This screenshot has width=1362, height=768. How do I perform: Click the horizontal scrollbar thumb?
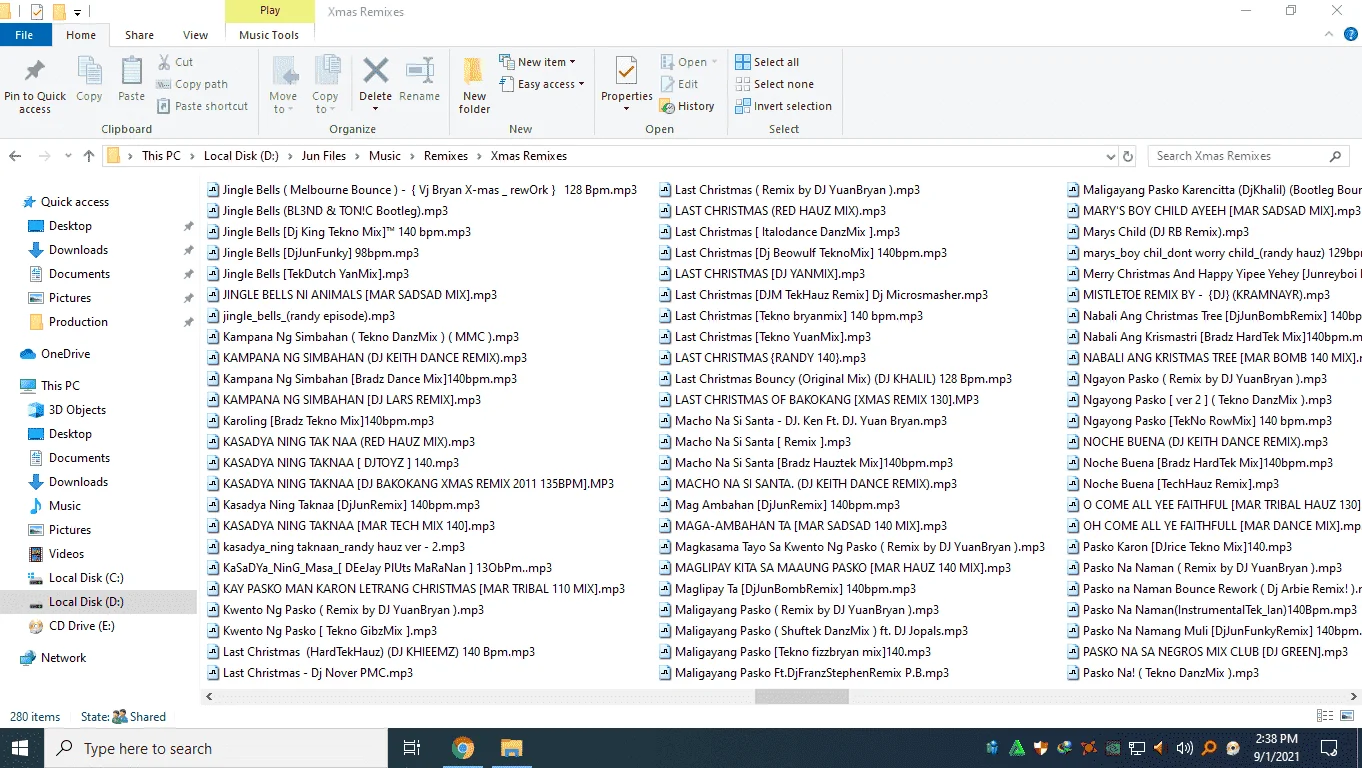pyautogui.click(x=802, y=696)
